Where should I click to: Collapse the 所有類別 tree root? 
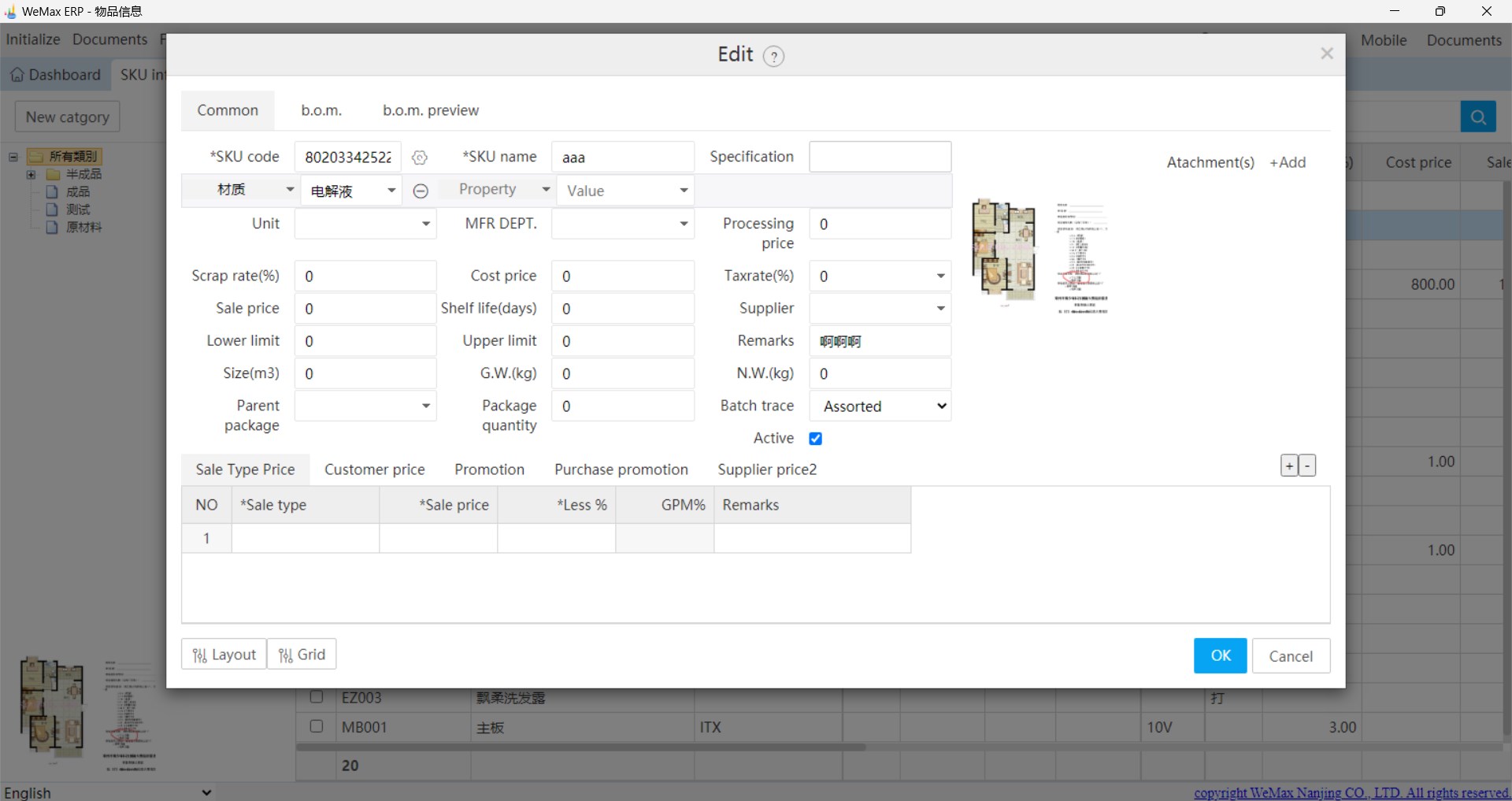coord(13,157)
